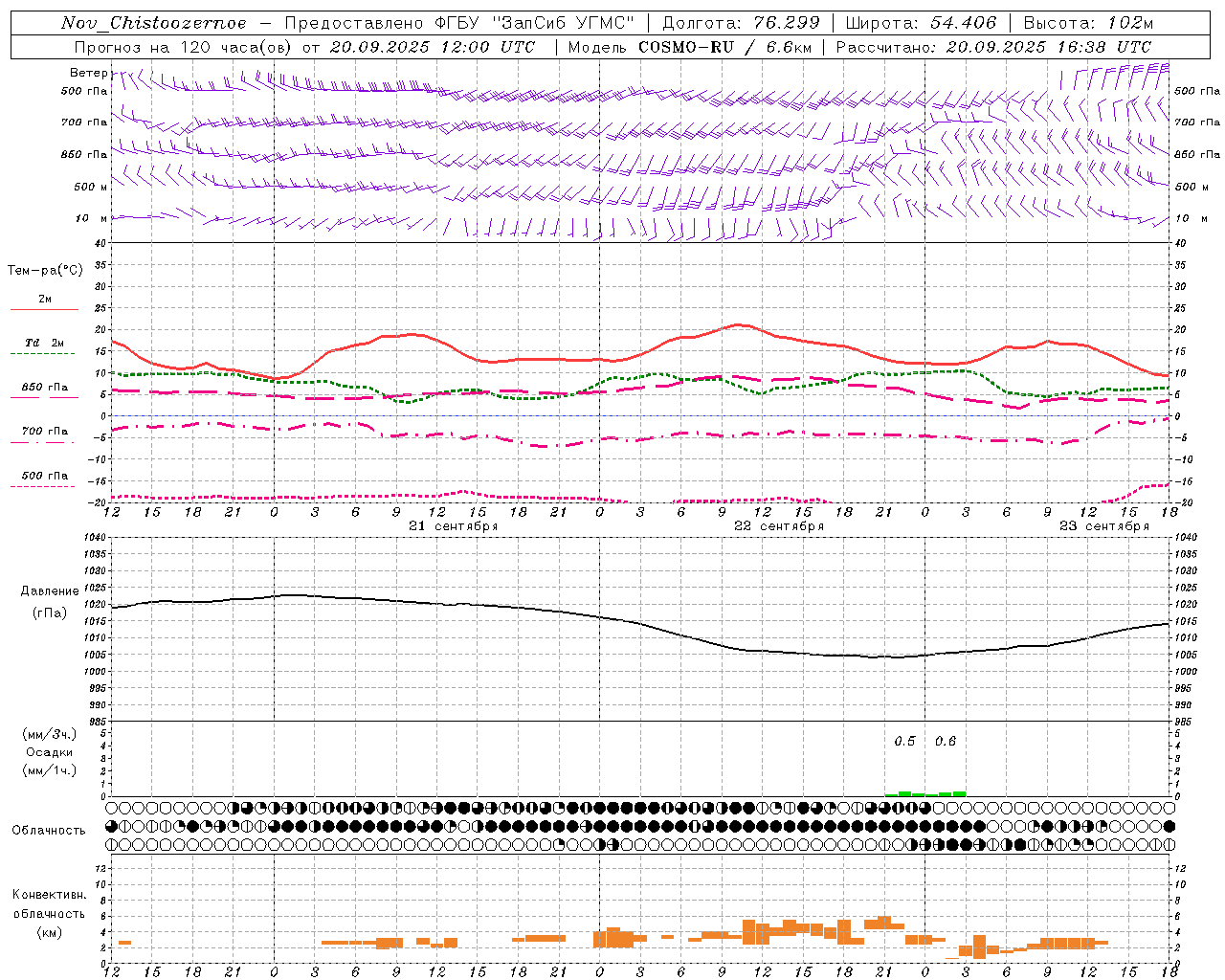Click the 0.6 precipitation amount value
Viewport: 1225px width, 980px height.
click(946, 742)
